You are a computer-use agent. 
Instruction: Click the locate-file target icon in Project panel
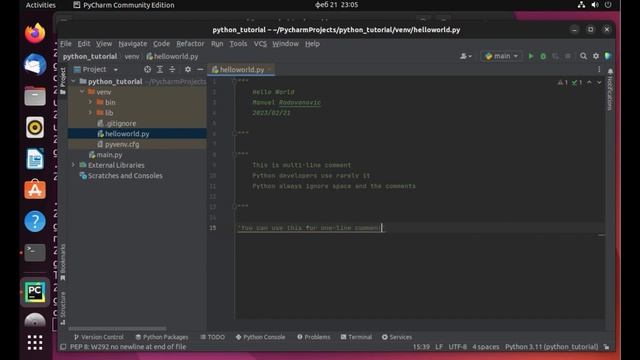147,70
